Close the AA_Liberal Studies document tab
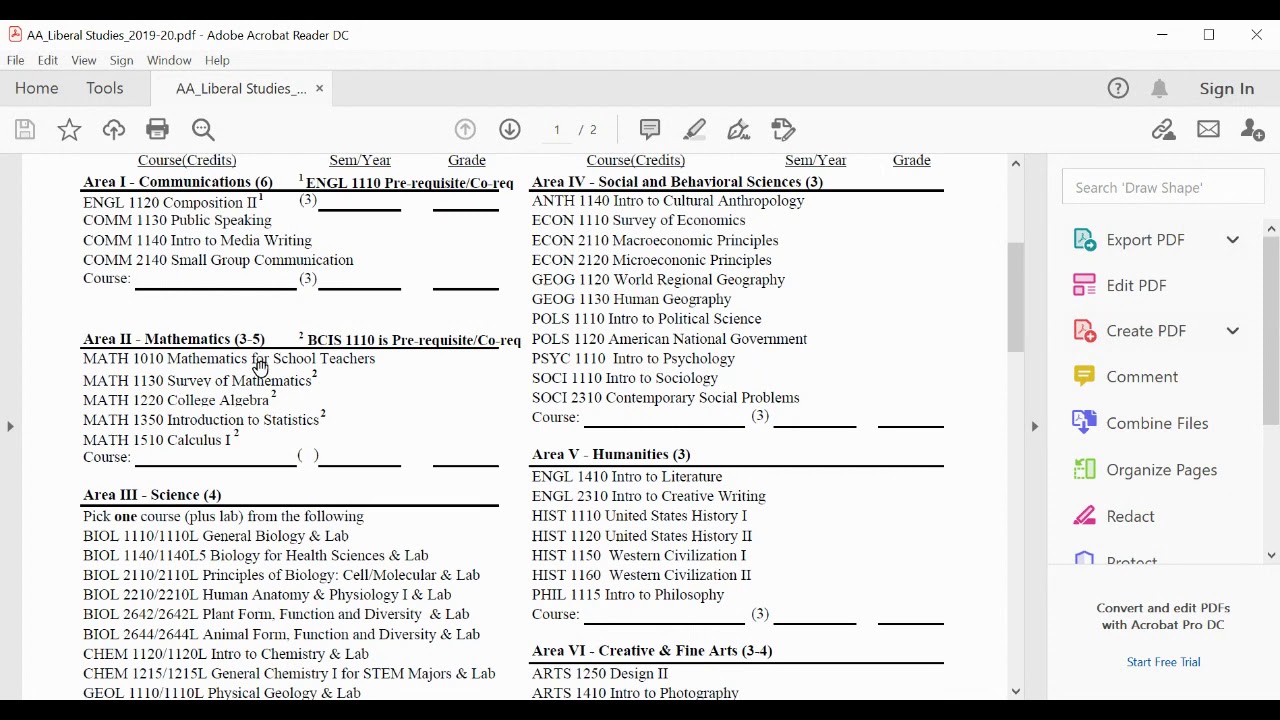Viewport: 1280px width, 720px height. coord(319,89)
